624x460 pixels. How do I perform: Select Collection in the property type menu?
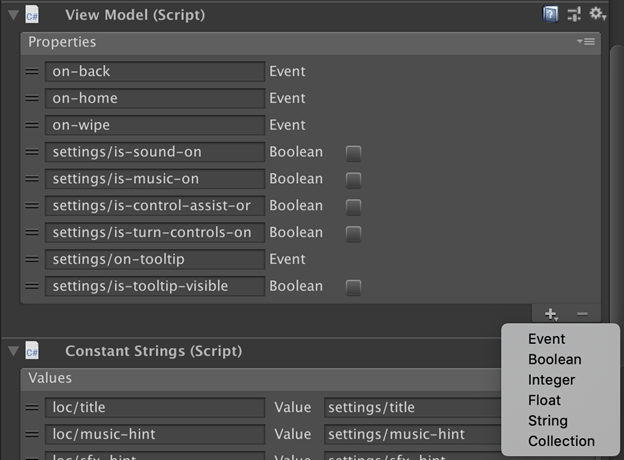click(x=561, y=441)
